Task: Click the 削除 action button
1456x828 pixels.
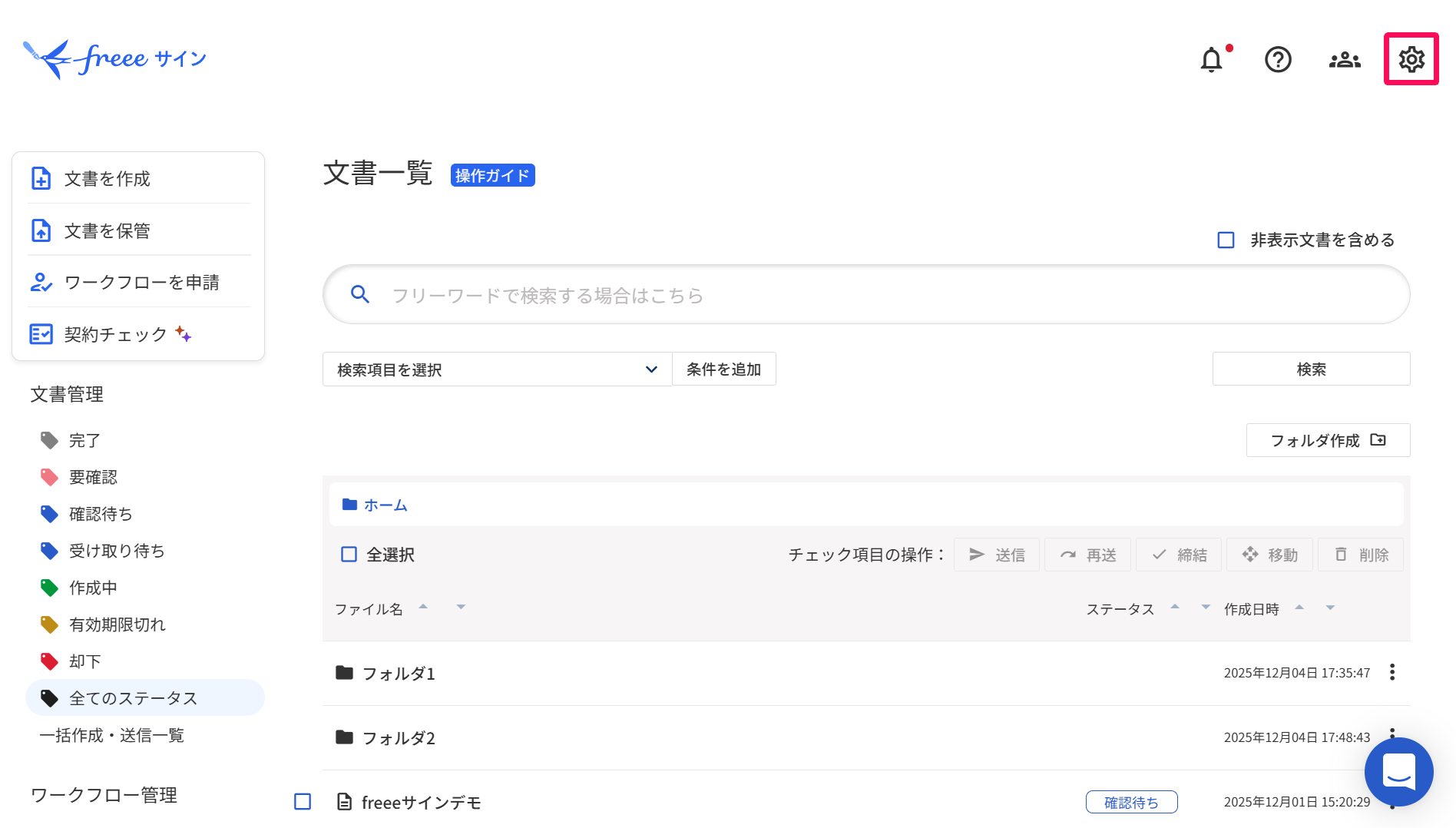Action: tap(1361, 555)
